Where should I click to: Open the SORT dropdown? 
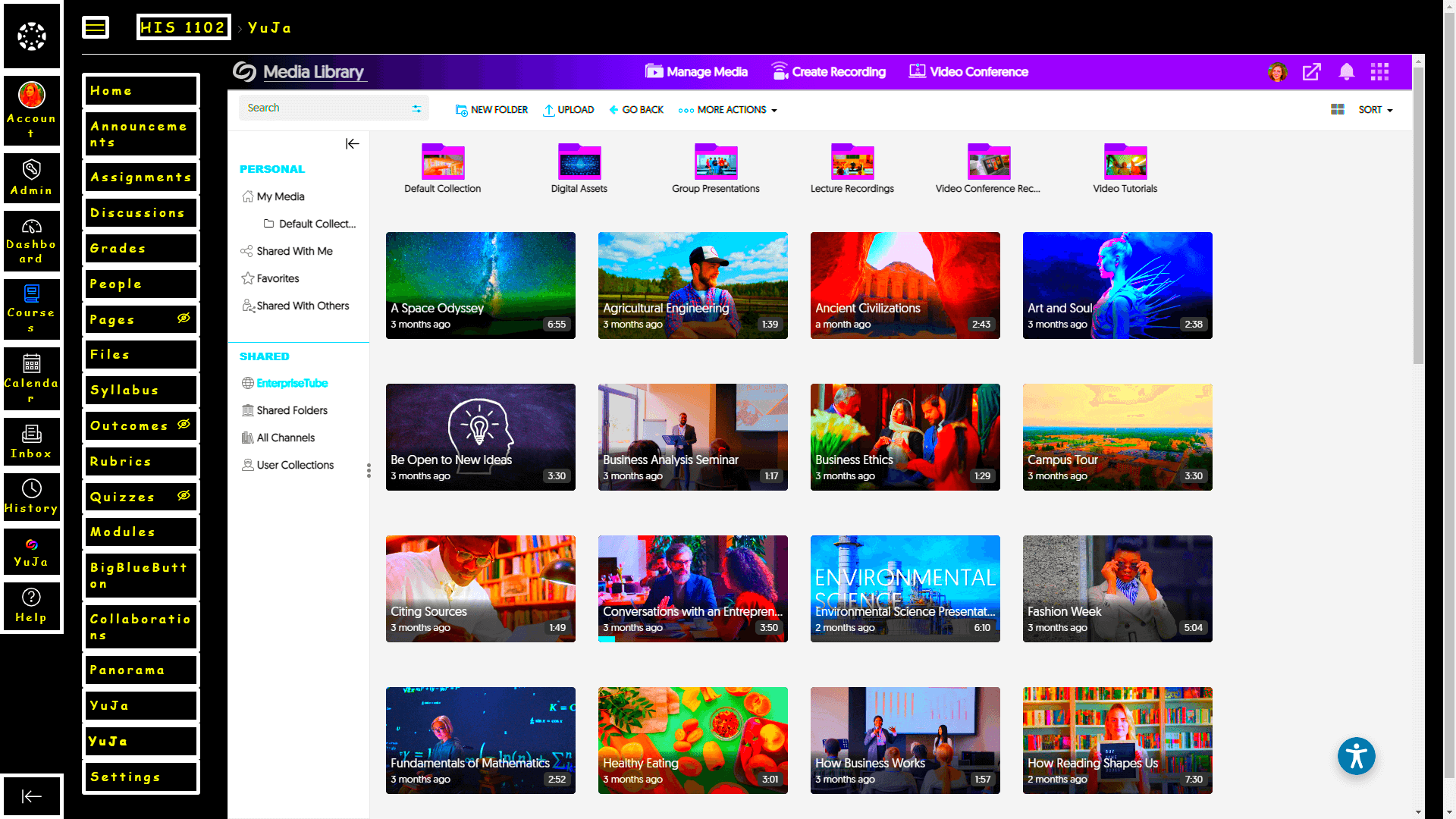pyautogui.click(x=1376, y=110)
